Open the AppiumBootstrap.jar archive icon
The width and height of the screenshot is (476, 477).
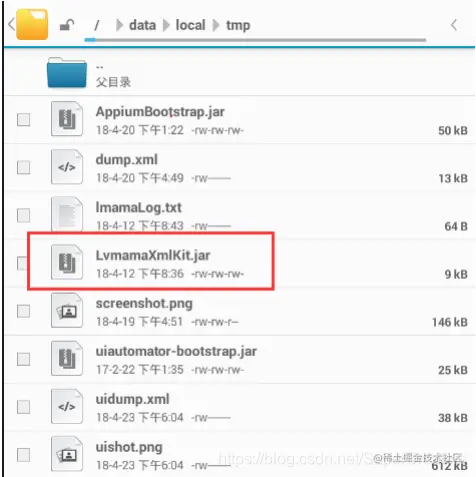[67, 119]
